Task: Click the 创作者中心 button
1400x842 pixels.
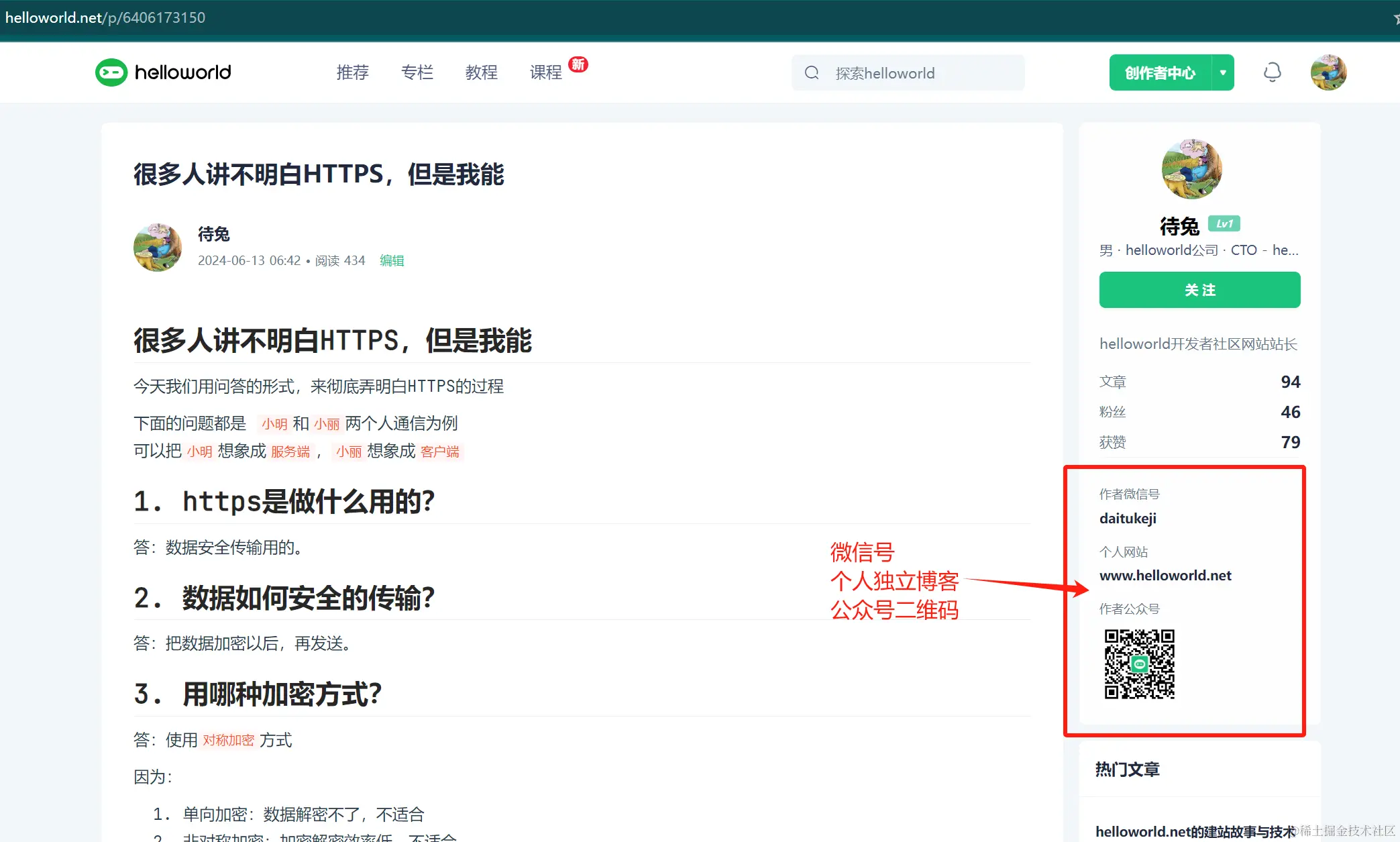Action: click(x=1160, y=72)
